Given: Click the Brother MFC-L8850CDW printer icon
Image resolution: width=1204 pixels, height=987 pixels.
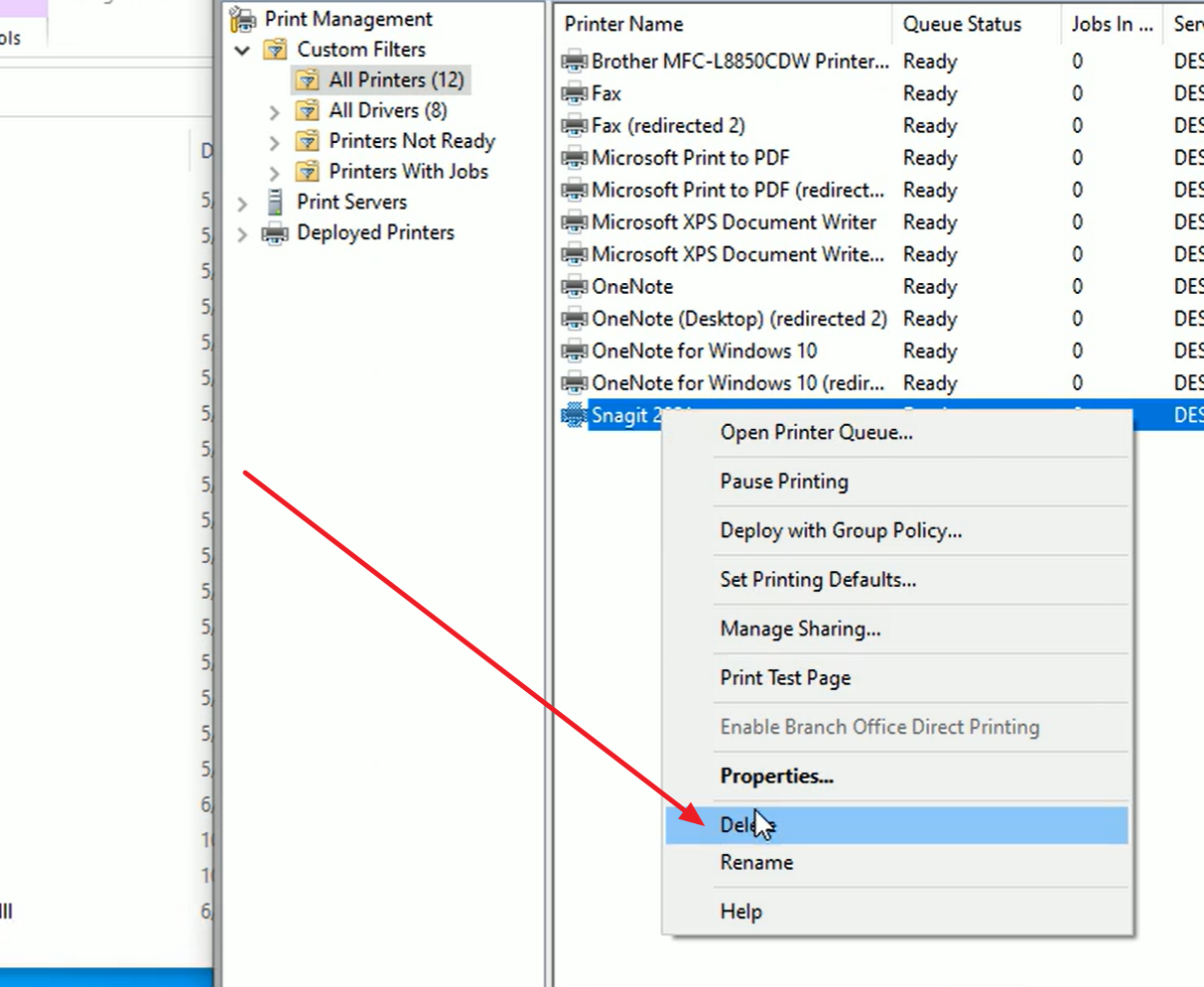Looking at the screenshot, I should tap(575, 62).
